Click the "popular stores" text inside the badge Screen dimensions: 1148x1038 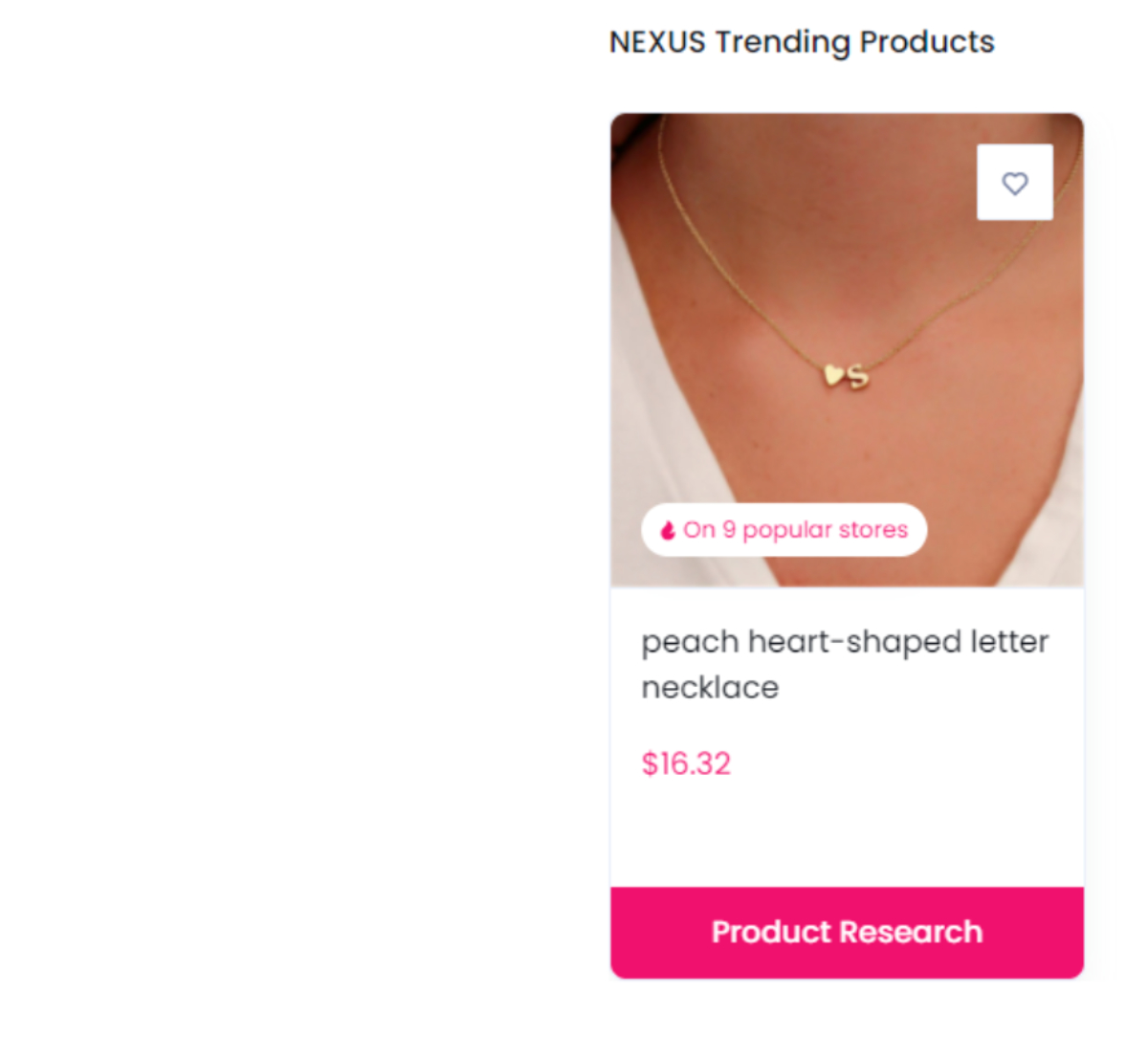click(x=825, y=530)
